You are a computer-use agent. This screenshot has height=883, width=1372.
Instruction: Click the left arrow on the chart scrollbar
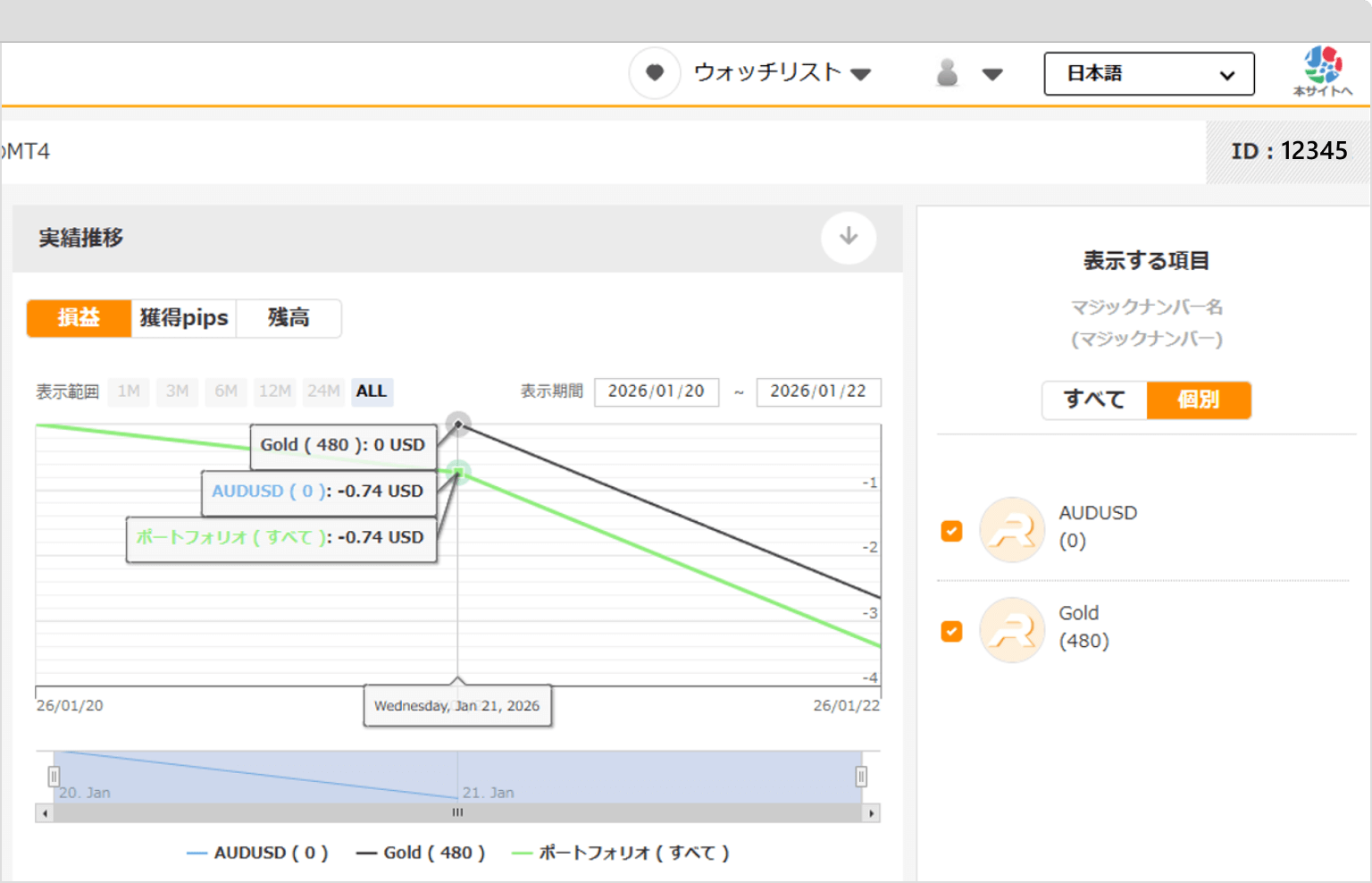tap(43, 813)
